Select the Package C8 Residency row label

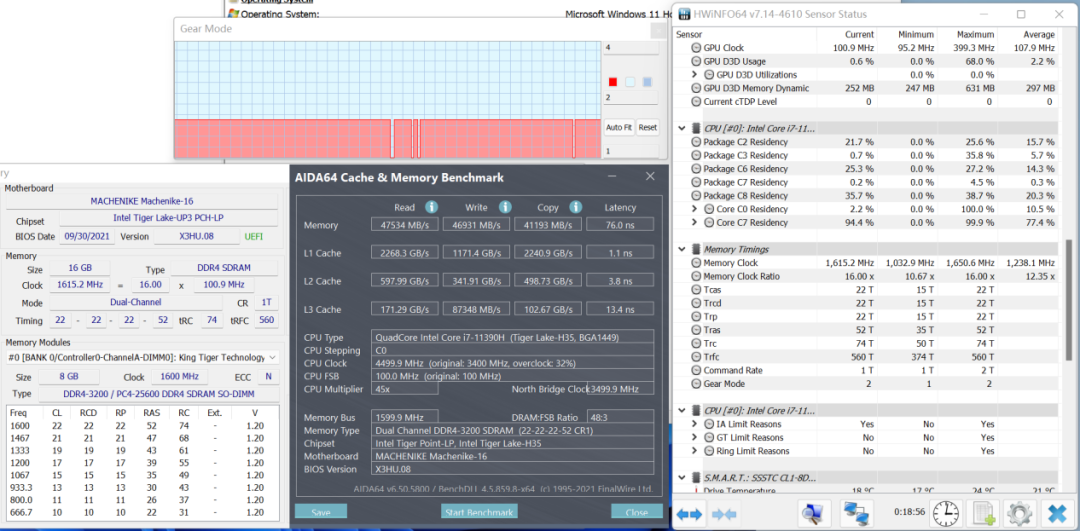(x=745, y=196)
